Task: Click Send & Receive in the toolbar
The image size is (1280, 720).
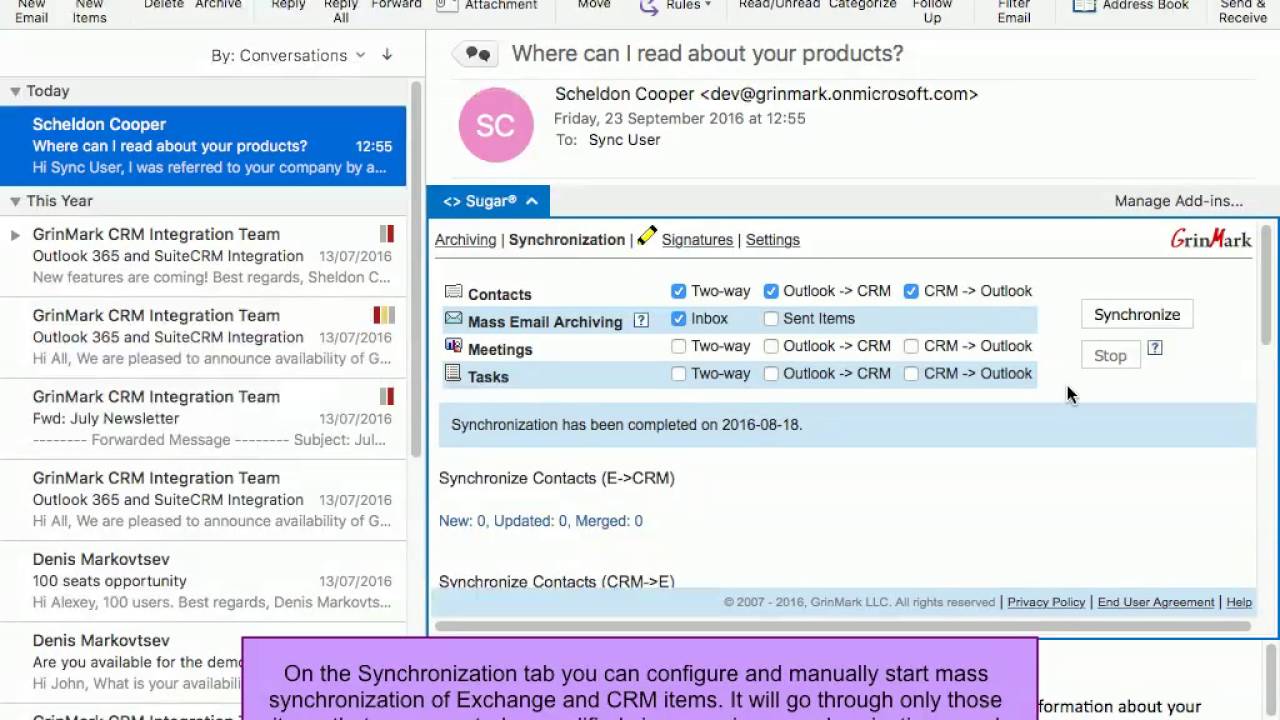Action: click(1243, 10)
